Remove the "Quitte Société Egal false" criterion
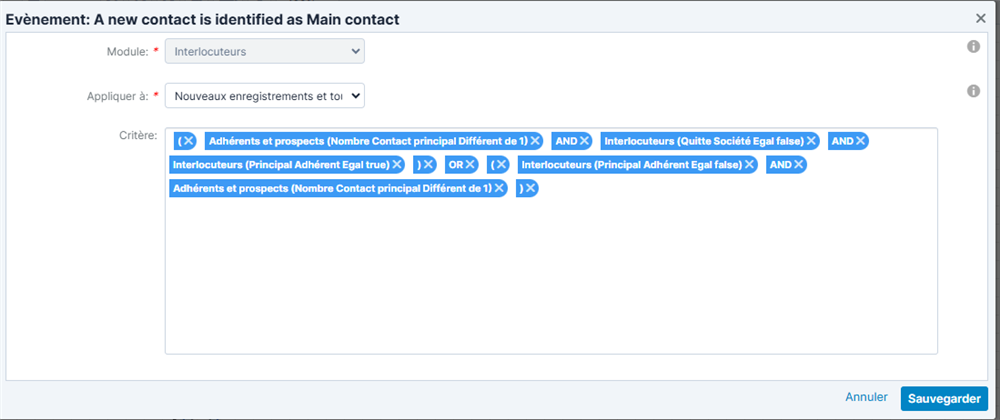Image resolution: width=1000 pixels, height=420 pixels. pos(812,141)
